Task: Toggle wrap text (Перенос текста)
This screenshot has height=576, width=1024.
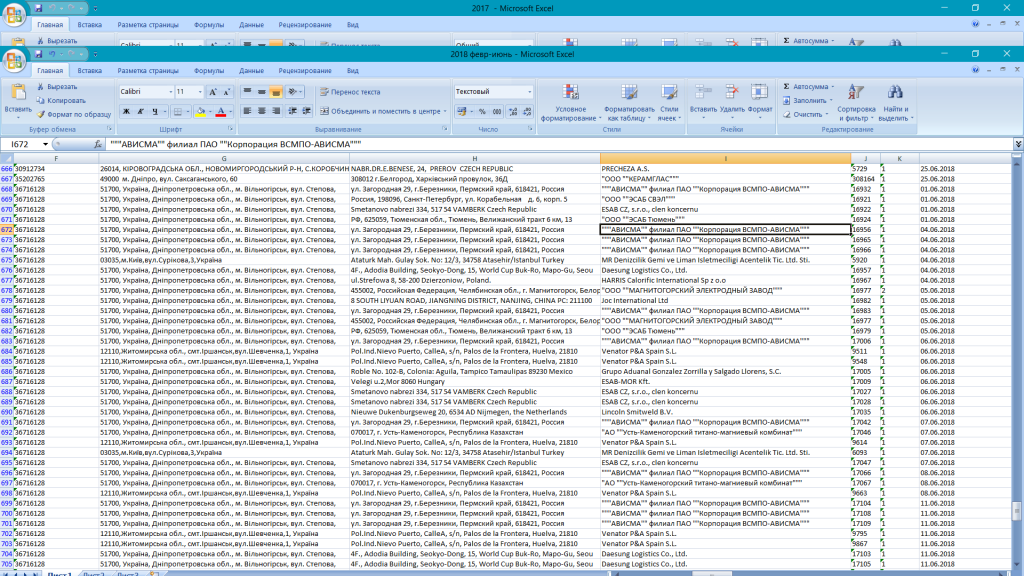Action: pos(350,92)
